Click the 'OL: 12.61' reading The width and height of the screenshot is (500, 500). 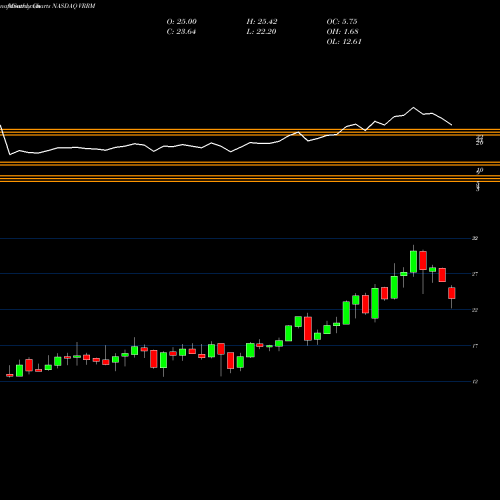(344, 42)
